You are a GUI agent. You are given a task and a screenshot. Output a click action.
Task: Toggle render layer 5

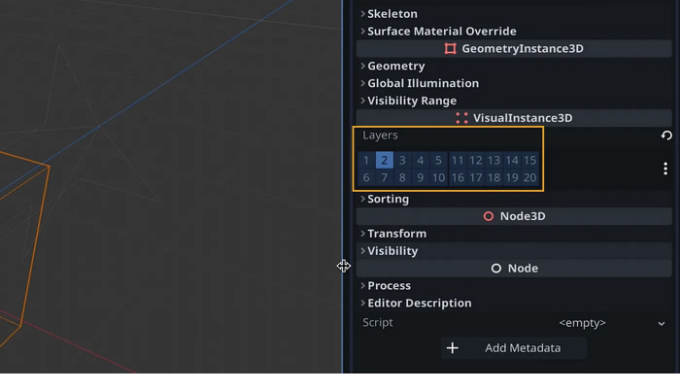[438, 160]
